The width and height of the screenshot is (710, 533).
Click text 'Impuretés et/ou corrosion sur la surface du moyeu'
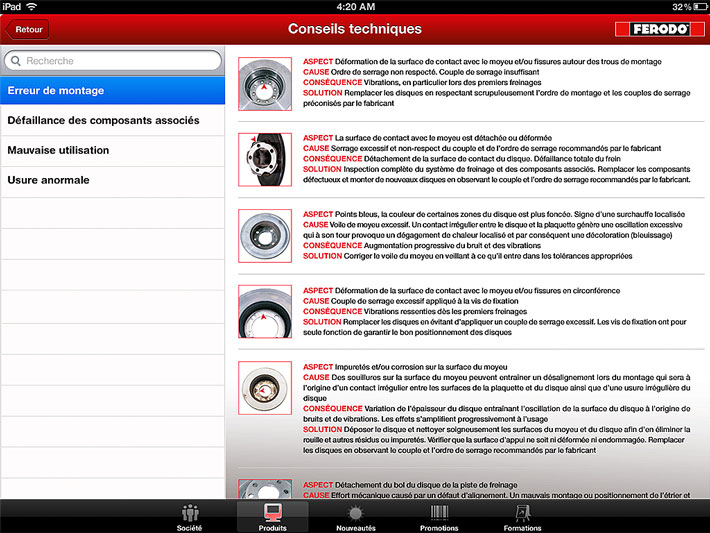(x=421, y=367)
